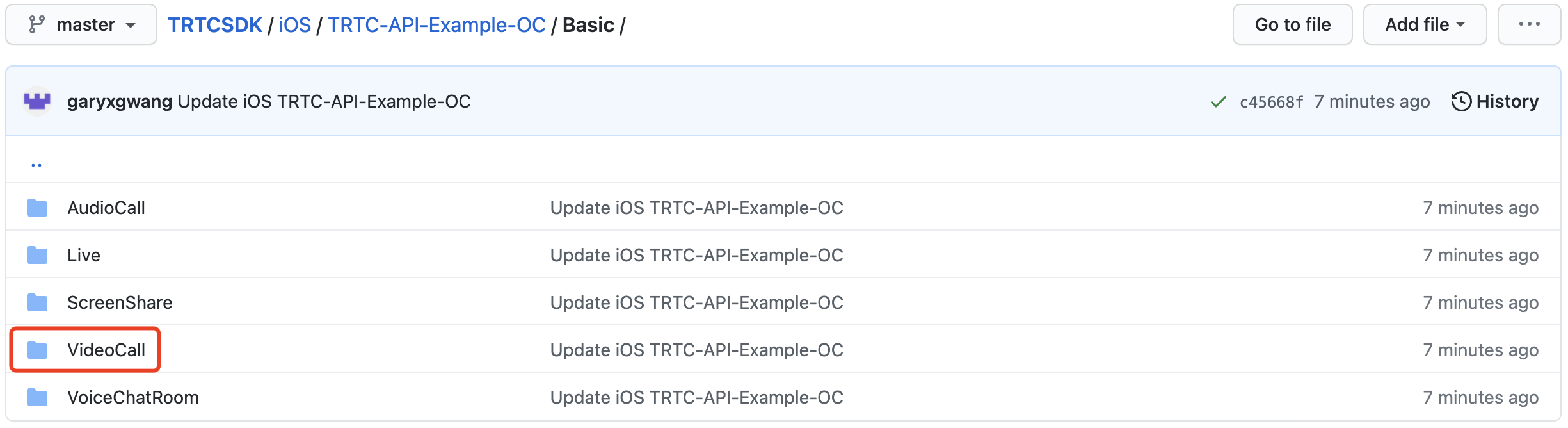Click the green commit status checkmark
This screenshot has height=428, width=1568.
point(1219,102)
